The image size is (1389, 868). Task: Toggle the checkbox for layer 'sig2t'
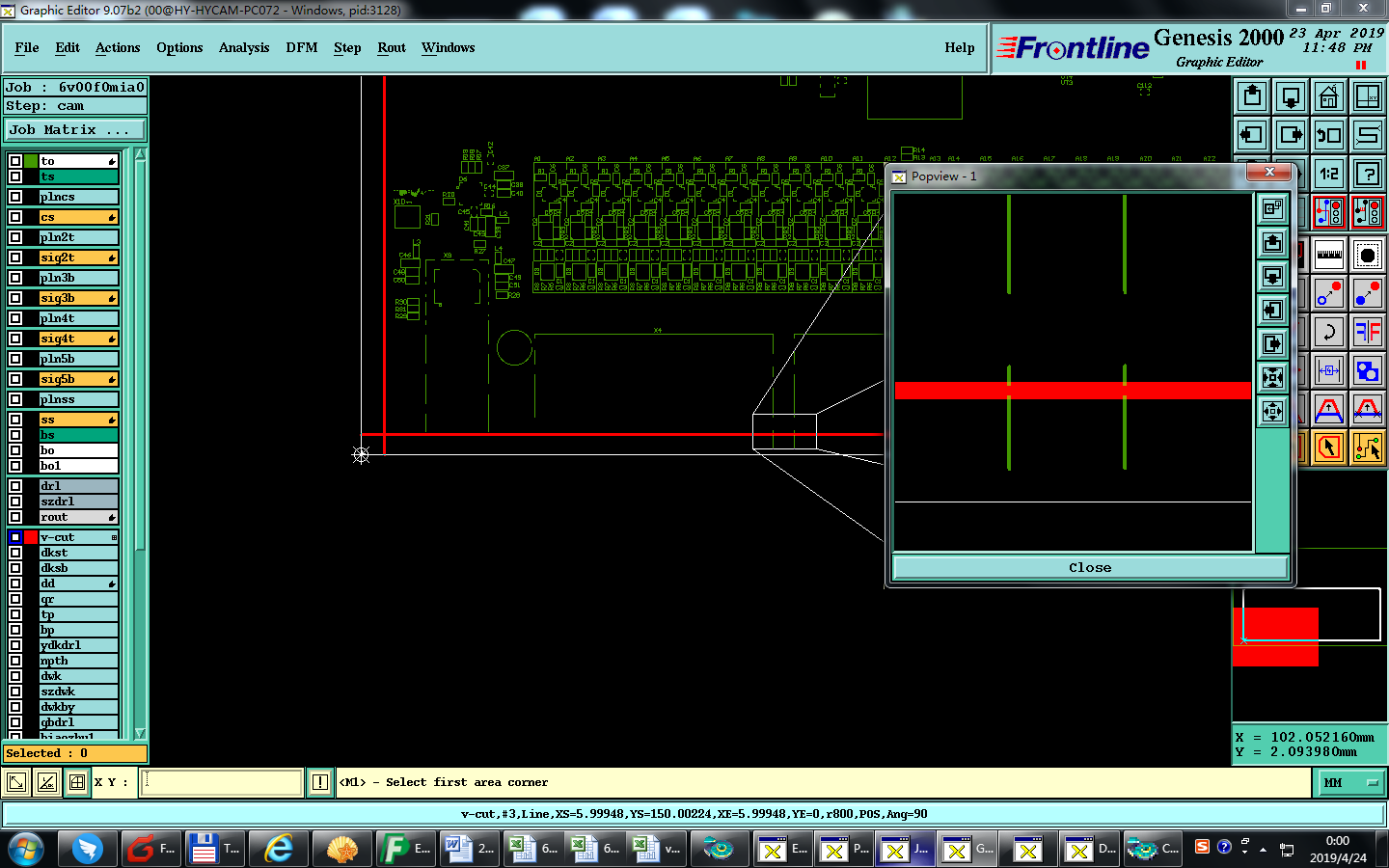tap(15, 258)
